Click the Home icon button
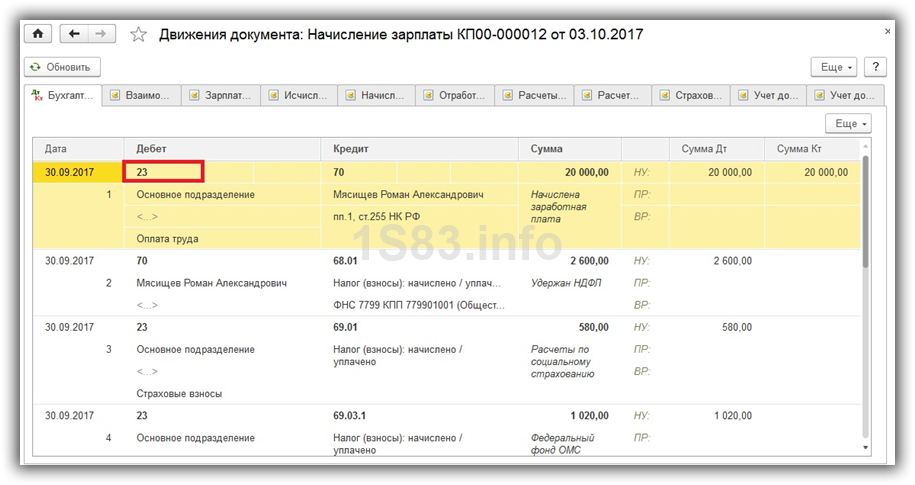915x485 pixels. coord(38,34)
